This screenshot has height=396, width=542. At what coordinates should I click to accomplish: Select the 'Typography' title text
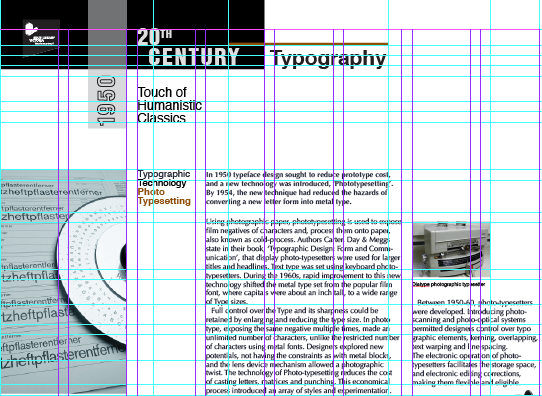[x=328, y=58]
